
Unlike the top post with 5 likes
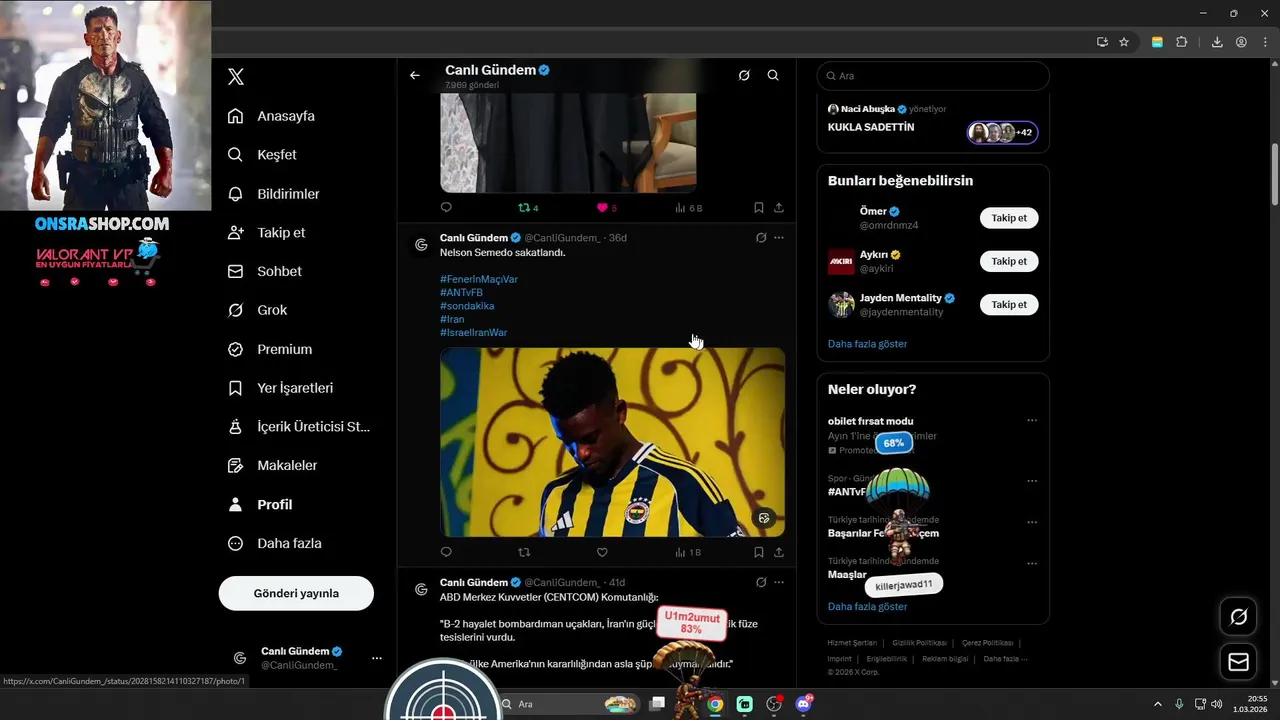[x=607, y=208]
